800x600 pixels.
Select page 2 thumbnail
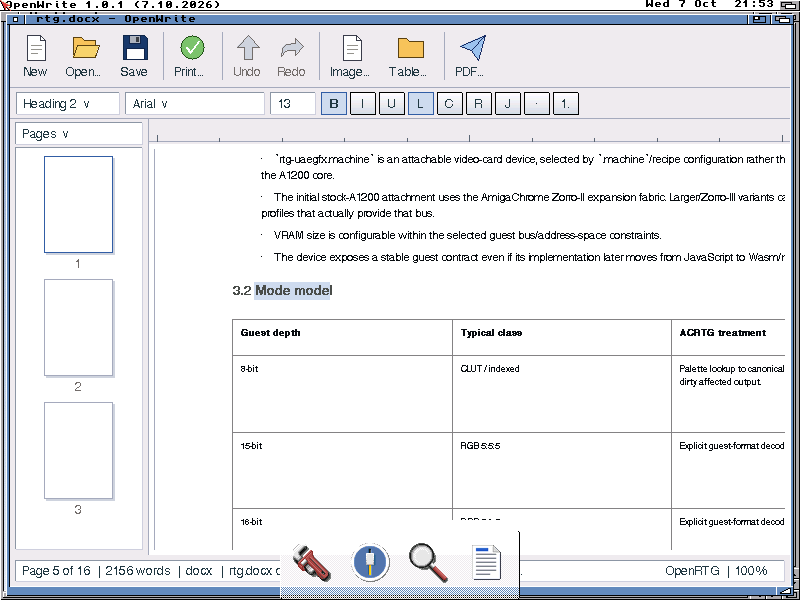(x=78, y=328)
